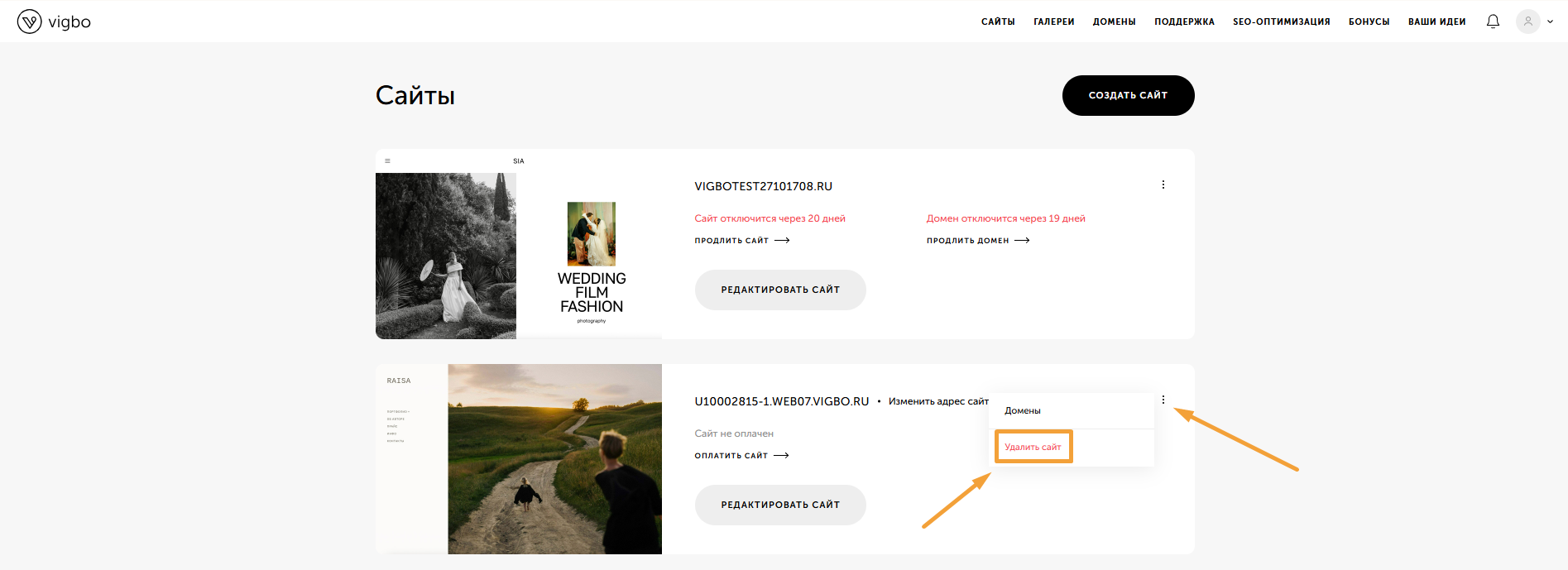Click Продлить домен link

(977, 241)
